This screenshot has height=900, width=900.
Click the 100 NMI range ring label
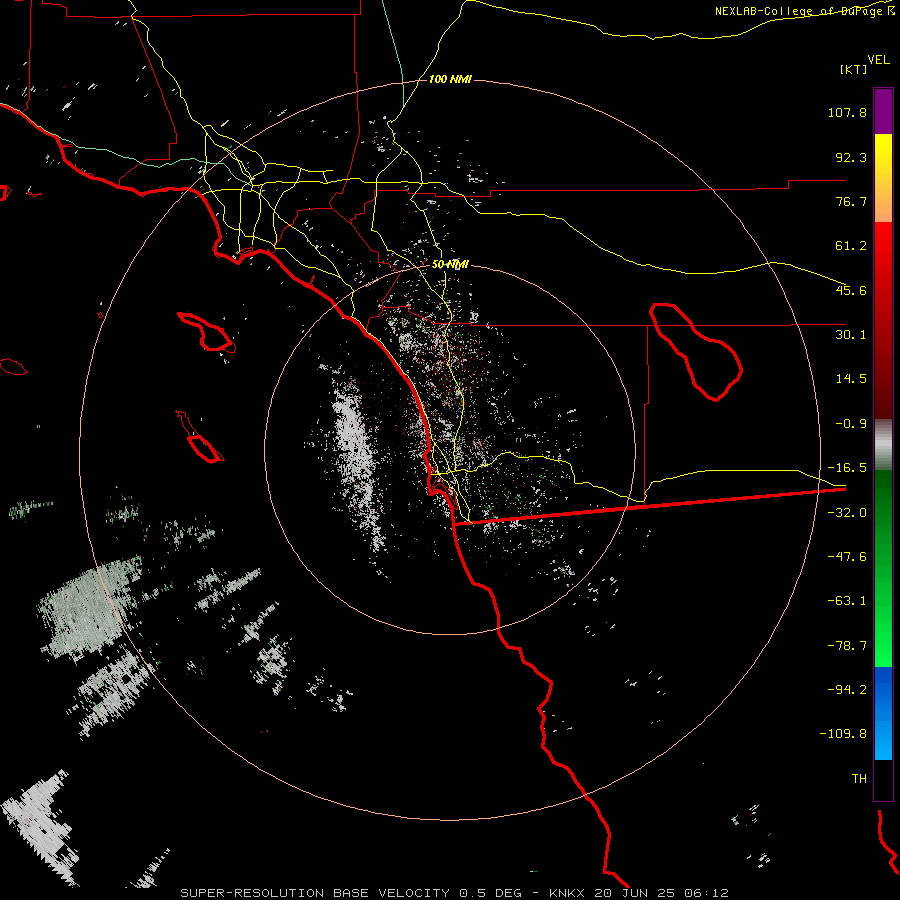(450, 79)
